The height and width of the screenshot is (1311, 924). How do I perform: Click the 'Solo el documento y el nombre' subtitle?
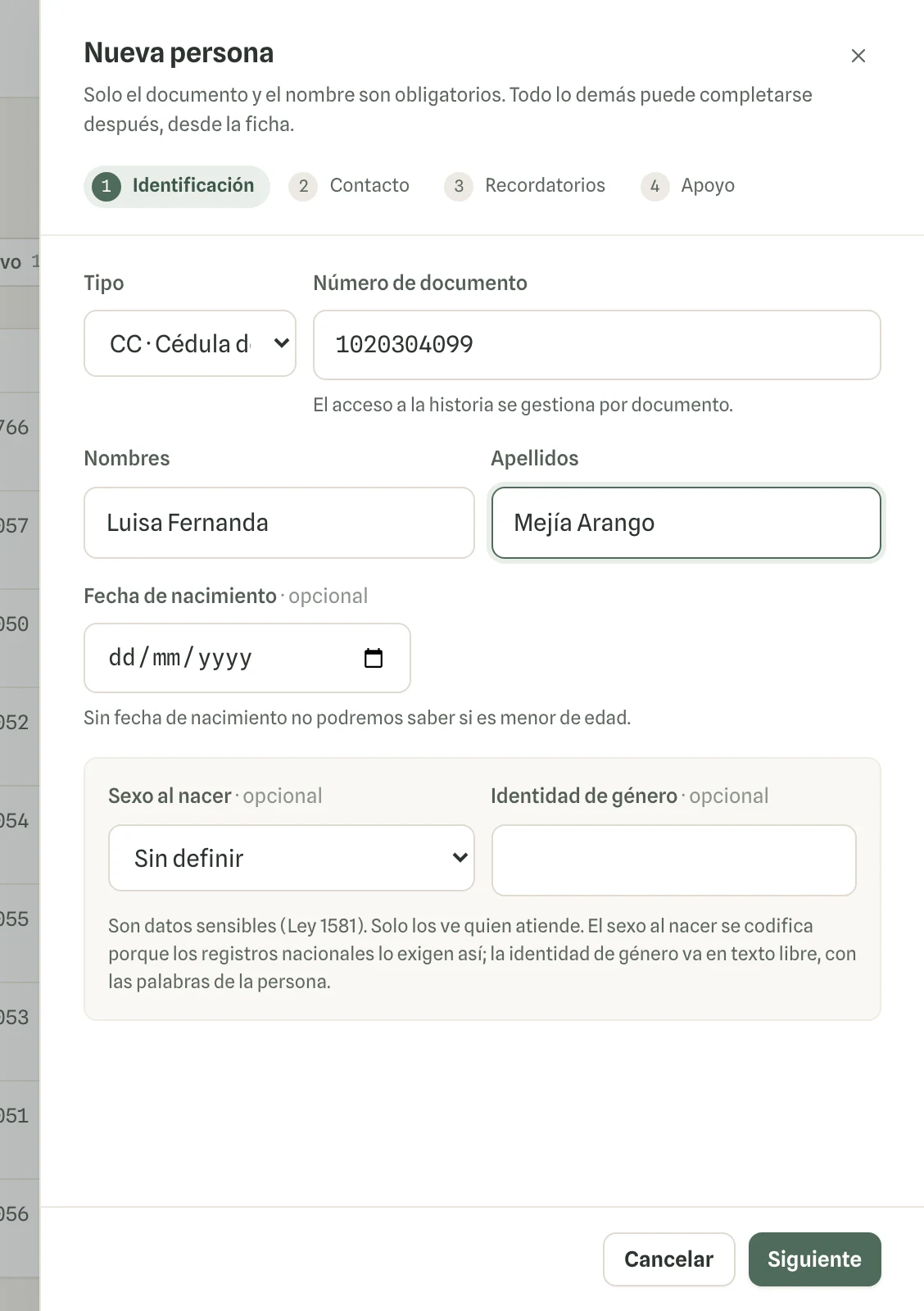click(448, 109)
